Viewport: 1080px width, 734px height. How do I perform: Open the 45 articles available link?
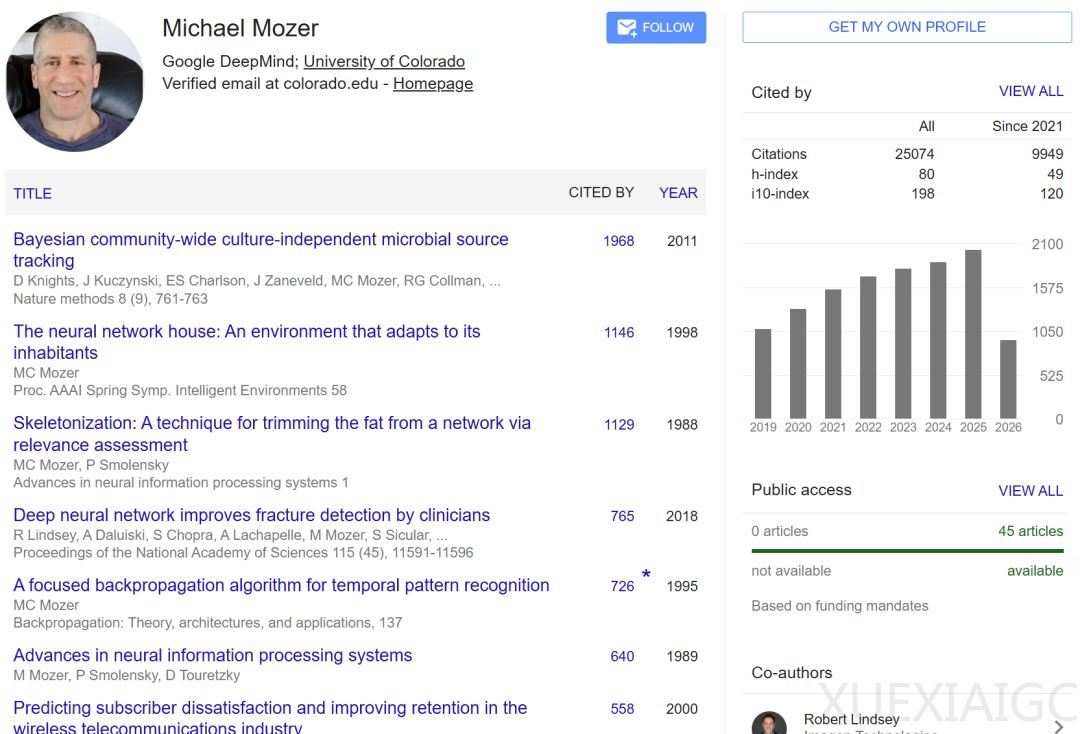pos(1030,531)
